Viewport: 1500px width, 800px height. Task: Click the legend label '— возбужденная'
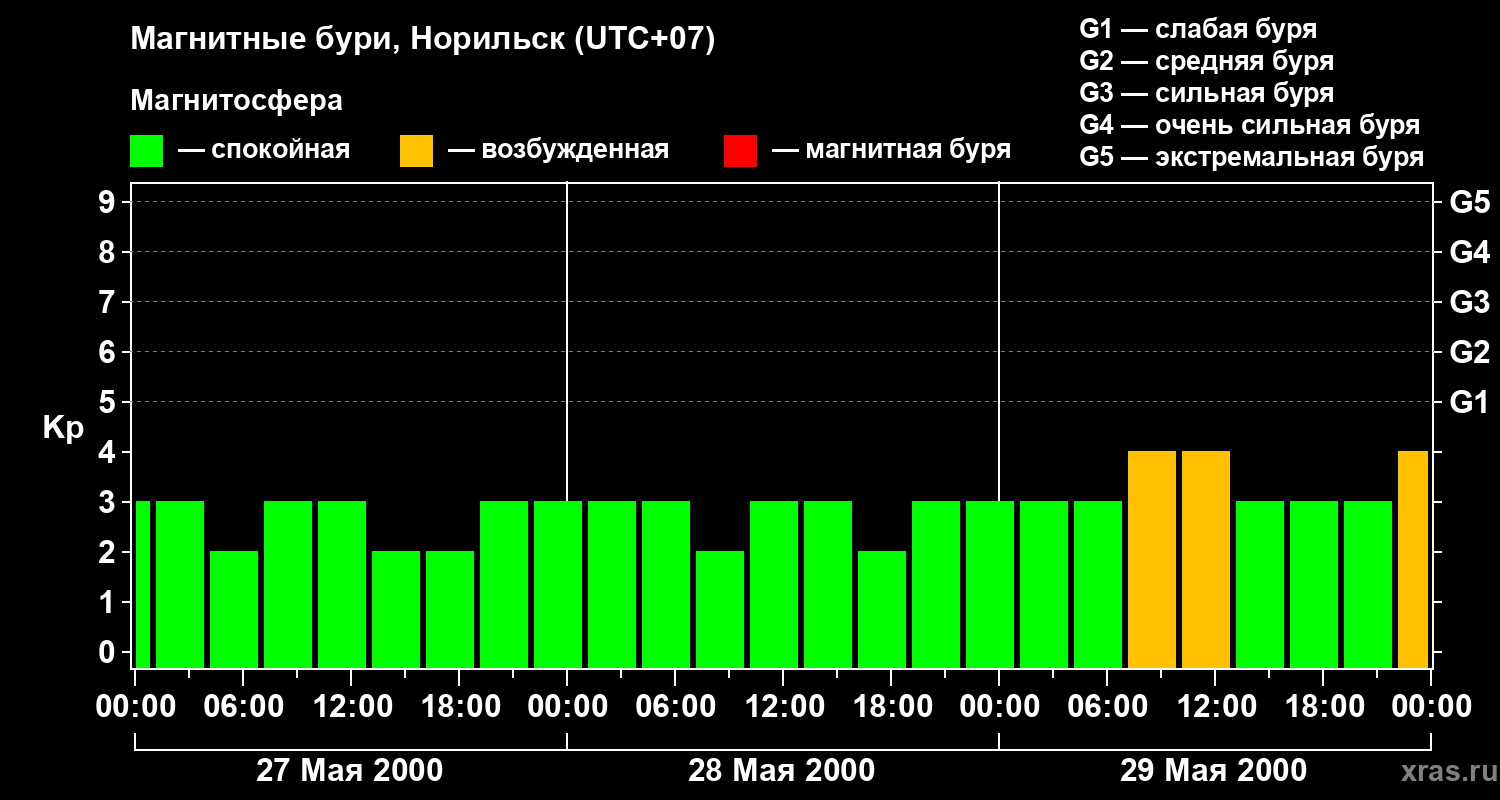558,150
